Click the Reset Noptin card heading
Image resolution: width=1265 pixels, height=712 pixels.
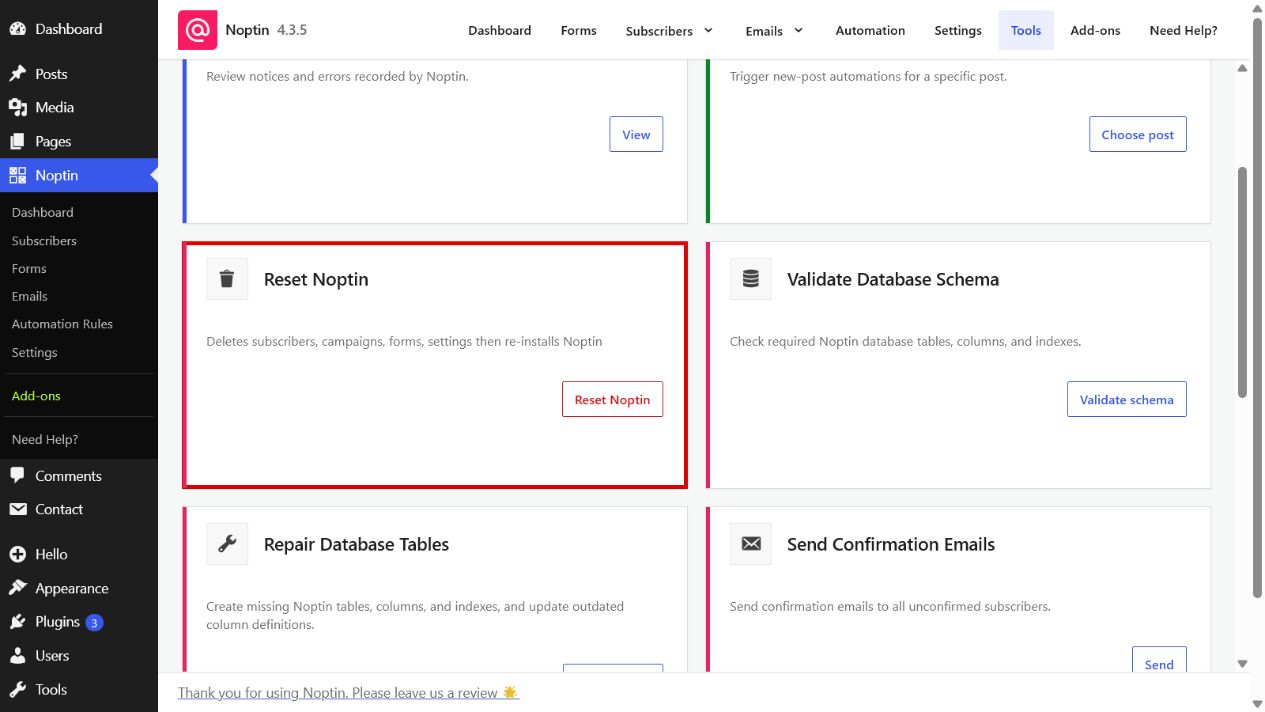point(316,279)
